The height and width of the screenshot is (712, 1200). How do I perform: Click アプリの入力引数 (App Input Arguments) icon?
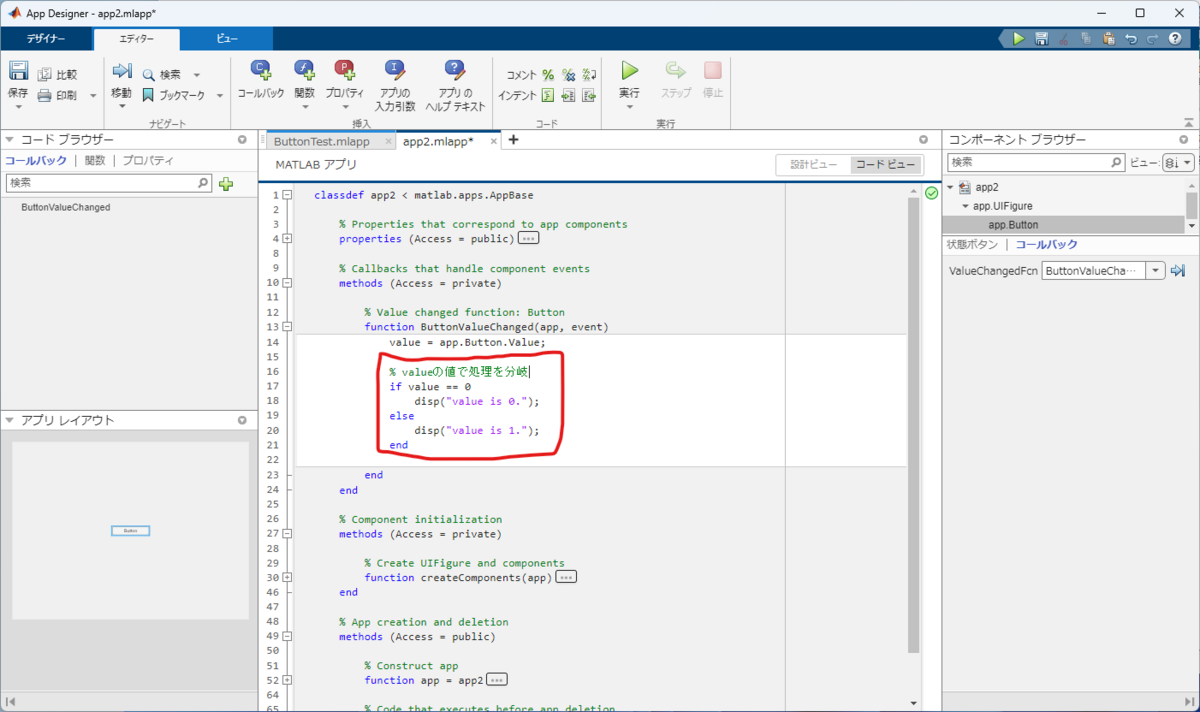395,69
